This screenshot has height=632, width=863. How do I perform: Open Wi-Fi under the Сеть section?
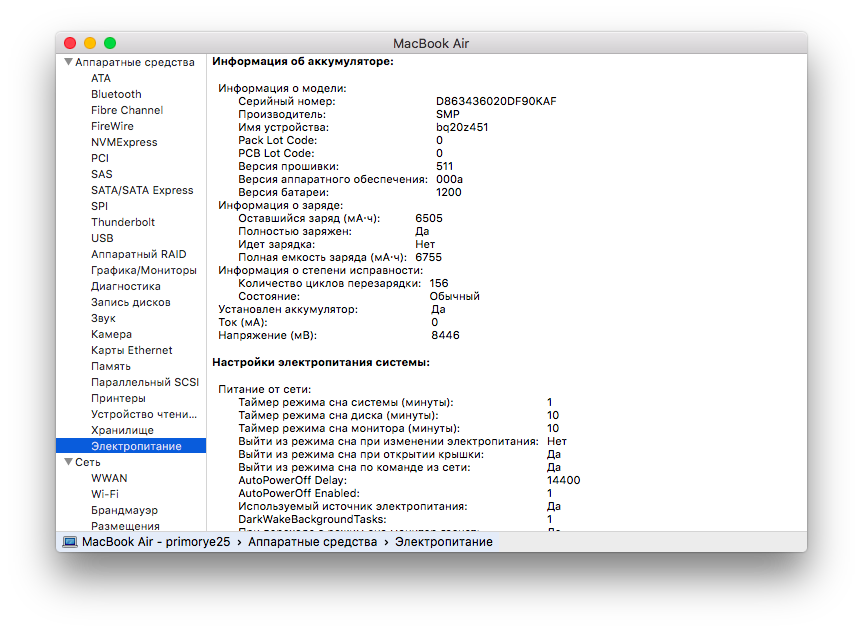(x=105, y=494)
